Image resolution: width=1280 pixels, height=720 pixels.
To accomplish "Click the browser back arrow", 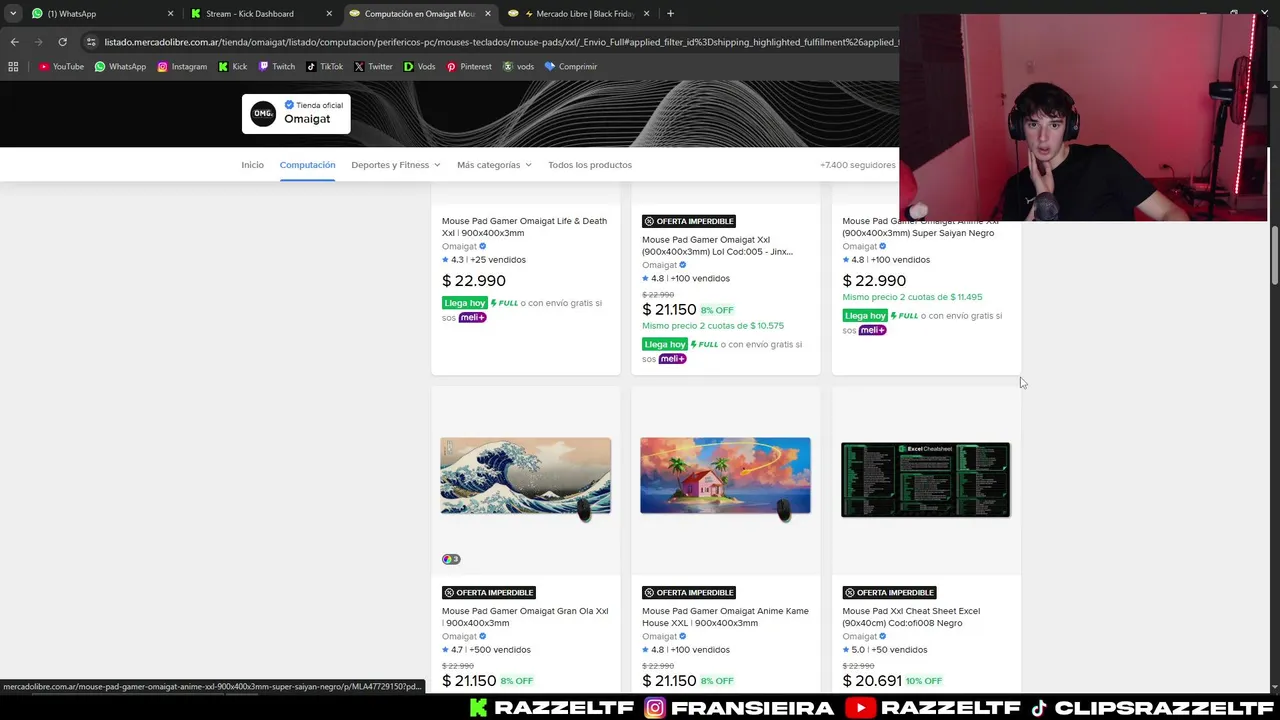I will click(14, 42).
